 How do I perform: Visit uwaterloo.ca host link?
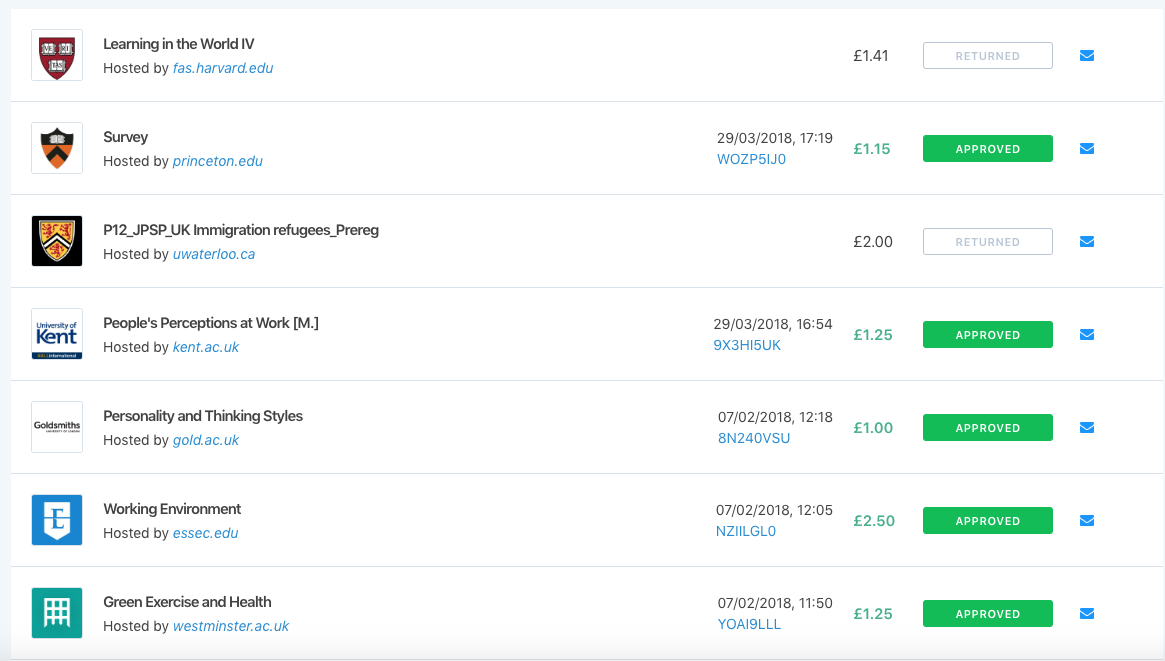coord(214,254)
